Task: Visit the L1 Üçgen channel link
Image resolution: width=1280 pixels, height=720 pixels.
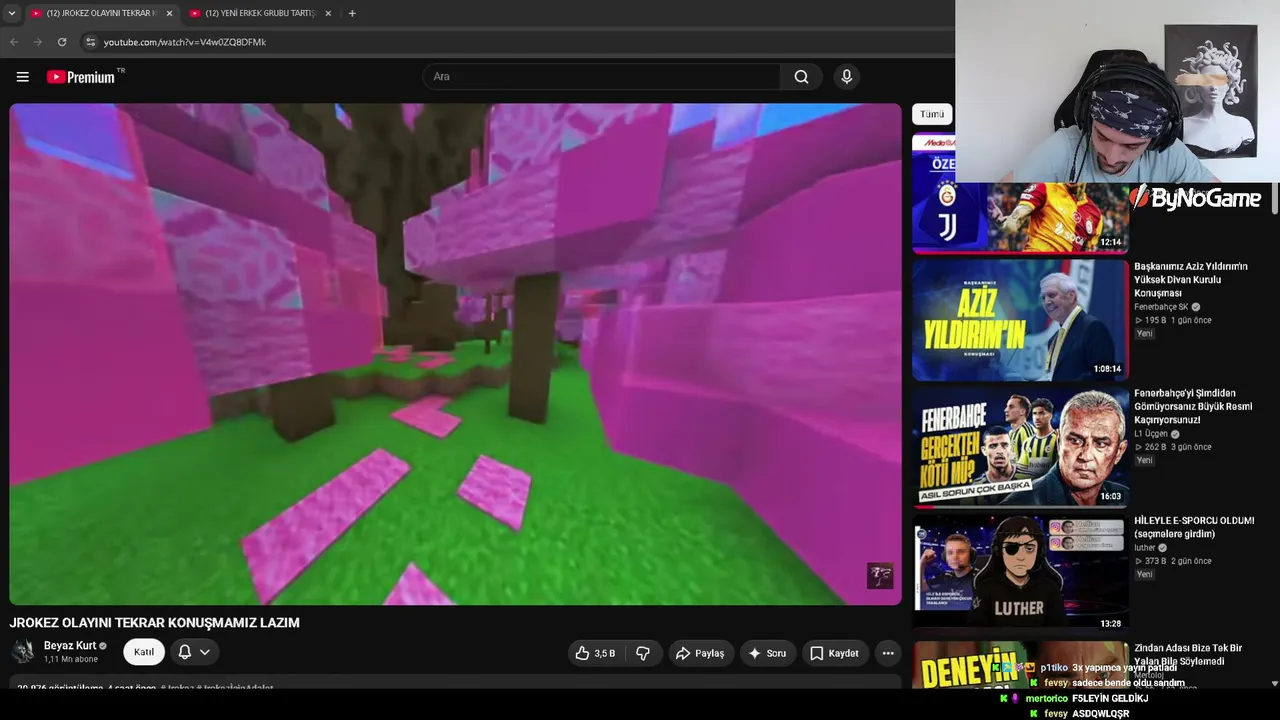Action: point(1151,434)
